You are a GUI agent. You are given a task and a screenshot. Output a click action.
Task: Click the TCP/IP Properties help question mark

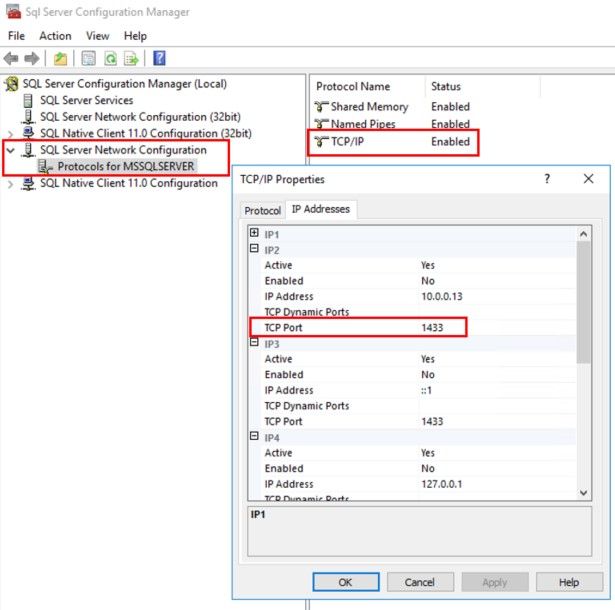547,179
